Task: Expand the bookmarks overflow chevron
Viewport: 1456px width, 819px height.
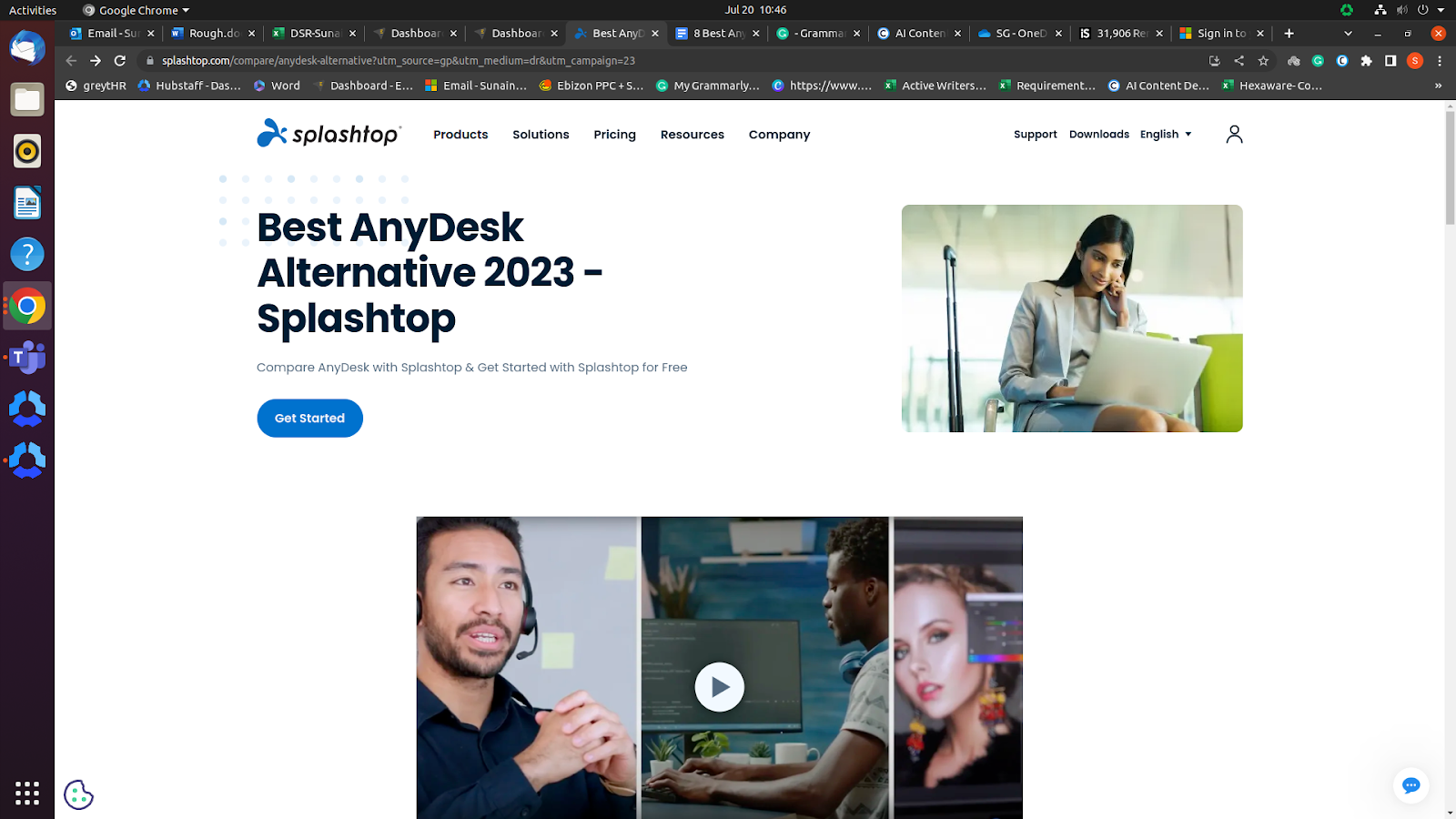Action: 1439,86
